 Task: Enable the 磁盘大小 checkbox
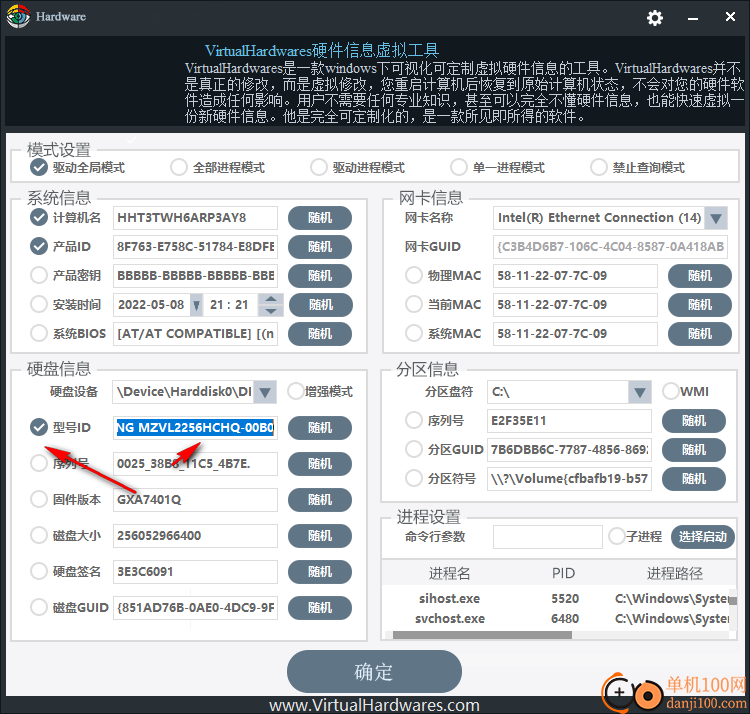39,535
